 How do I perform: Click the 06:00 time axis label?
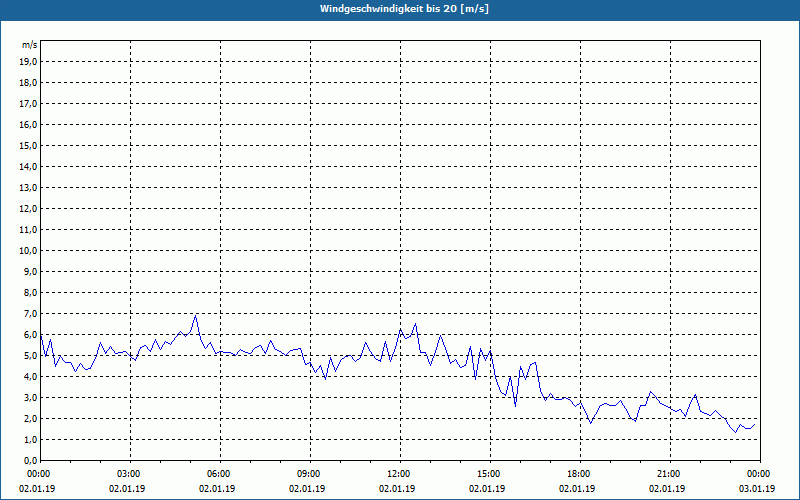coord(220,474)
